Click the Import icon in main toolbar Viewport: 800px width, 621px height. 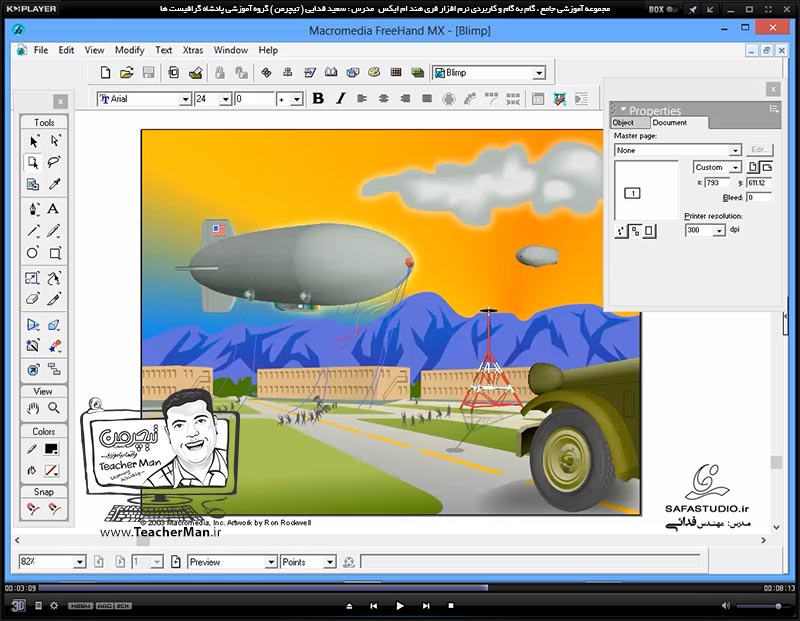pyautogui.click(x=195, y=72)
